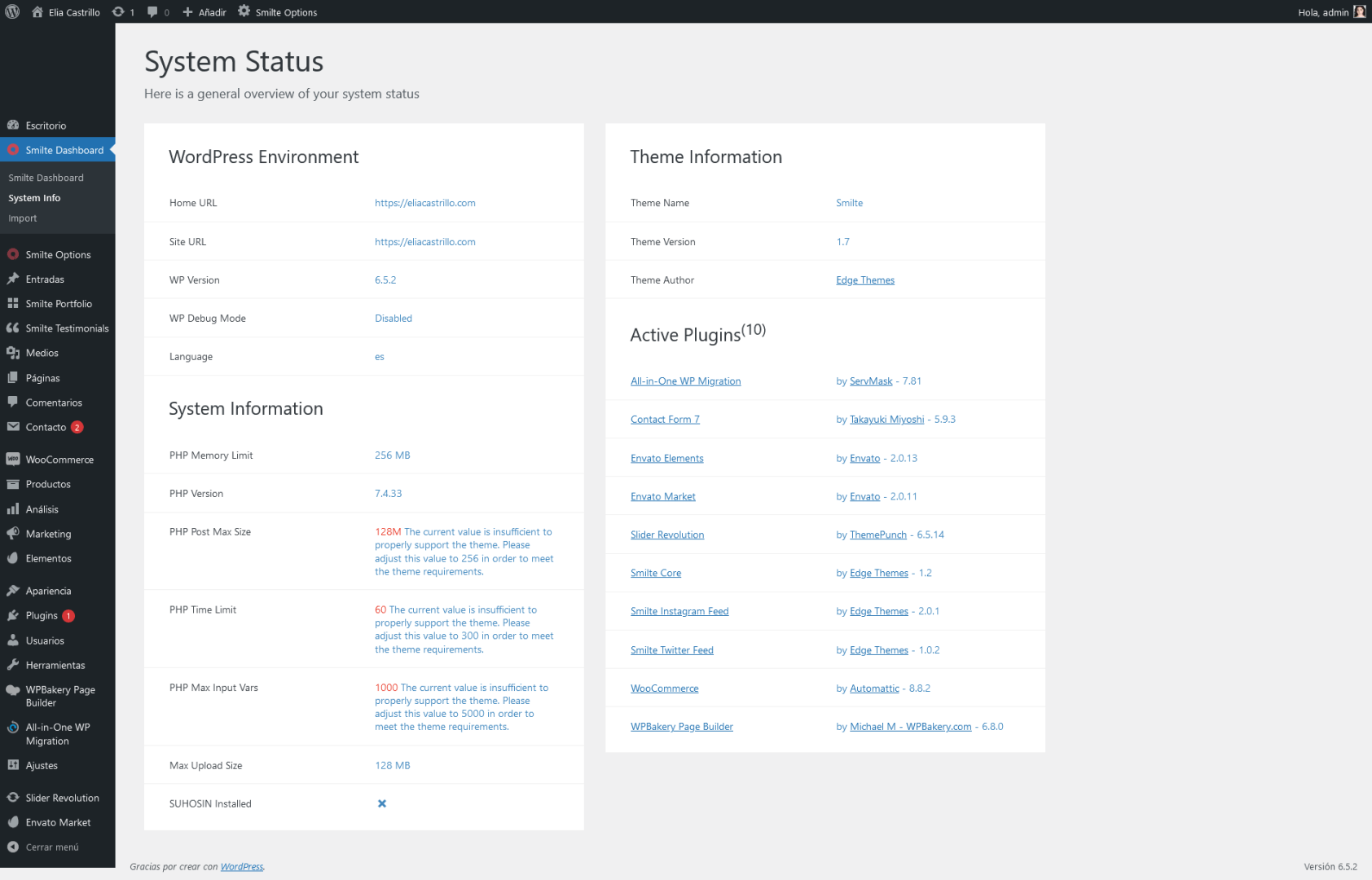Click the Análisis bar chart icon
The image size is (1372, 880).
point(13,508)
